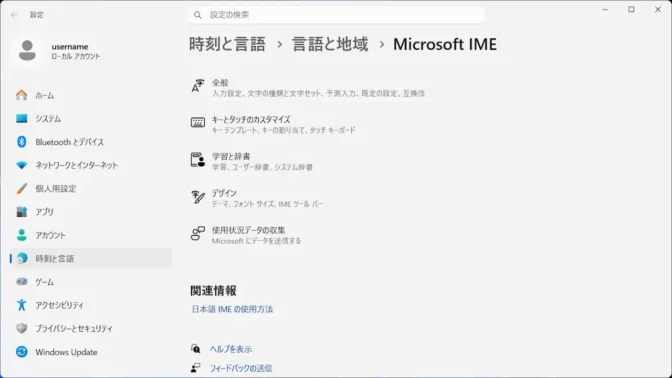Open Windows Update sidebar entry
The height and width of the screenshot is (378, 672).
pyautogui.click(x=91, y=352)
